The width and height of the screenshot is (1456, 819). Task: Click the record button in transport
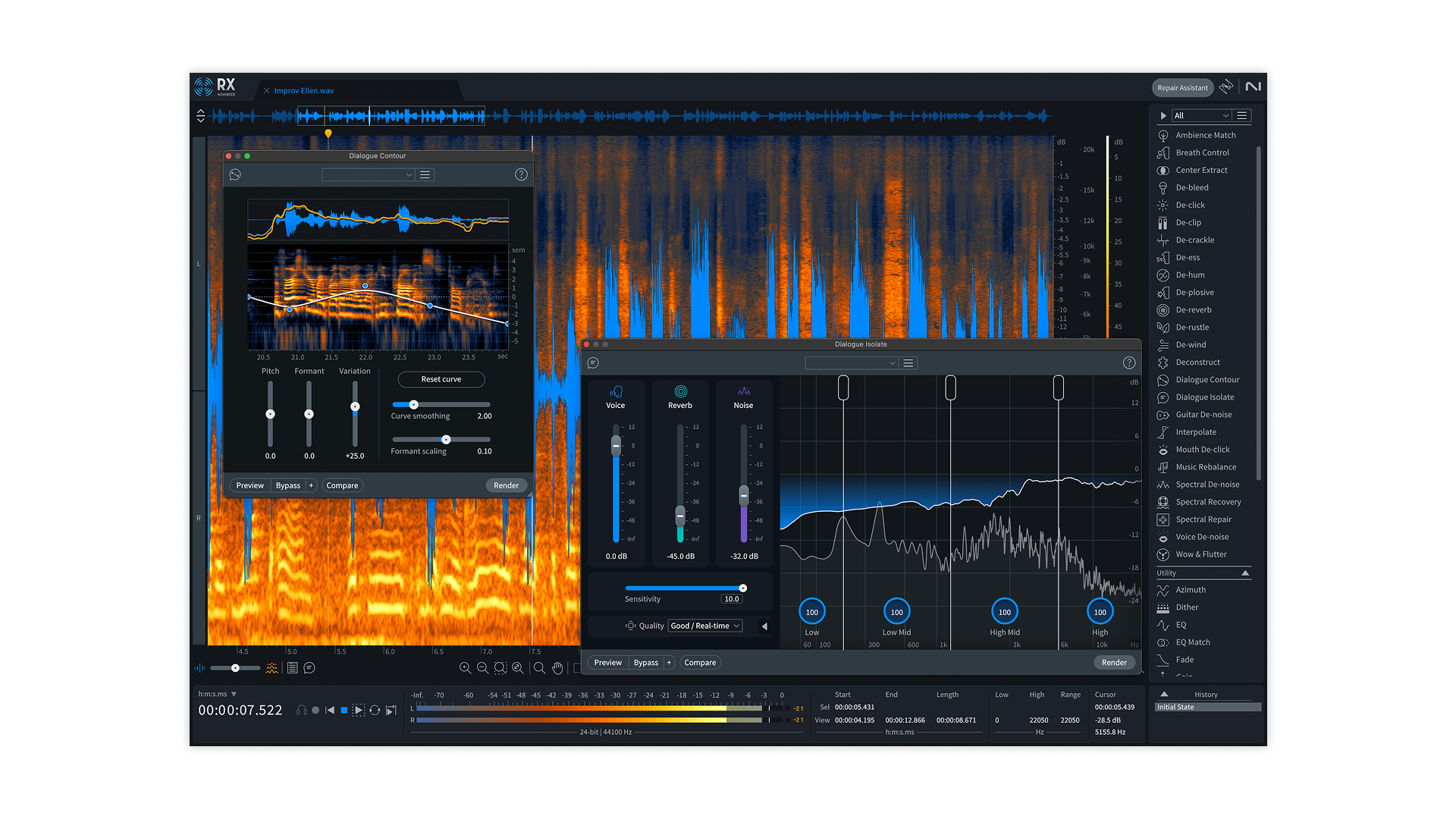315,711
